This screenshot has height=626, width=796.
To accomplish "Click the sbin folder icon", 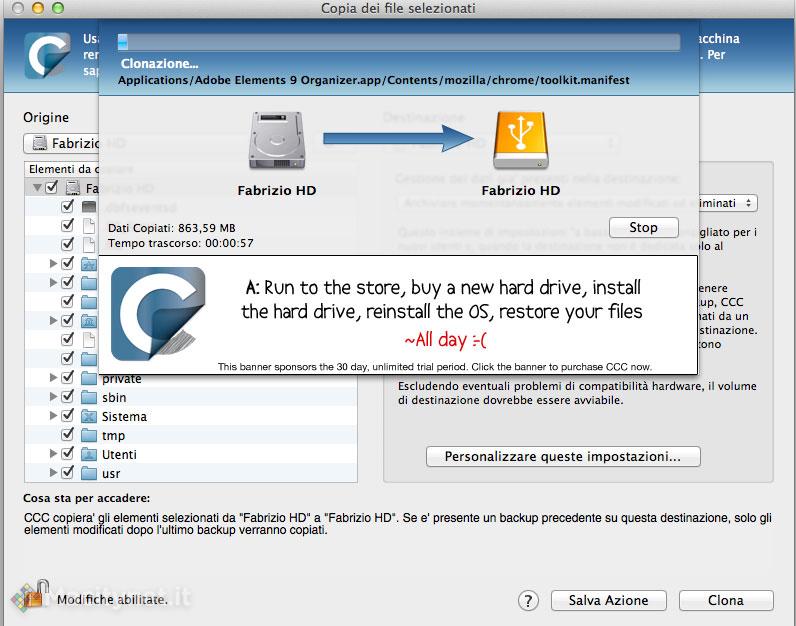I will [x=89, y=397].
